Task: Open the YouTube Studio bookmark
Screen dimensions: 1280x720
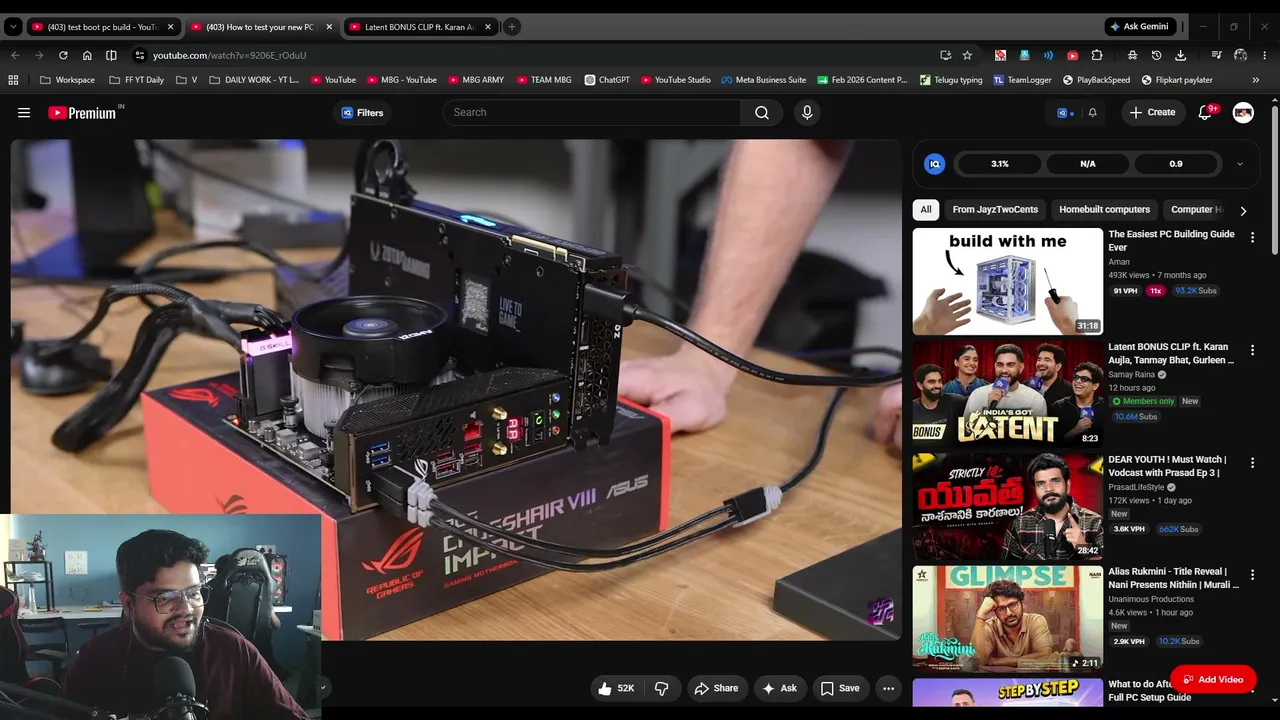Action: [x=676, y=80]
